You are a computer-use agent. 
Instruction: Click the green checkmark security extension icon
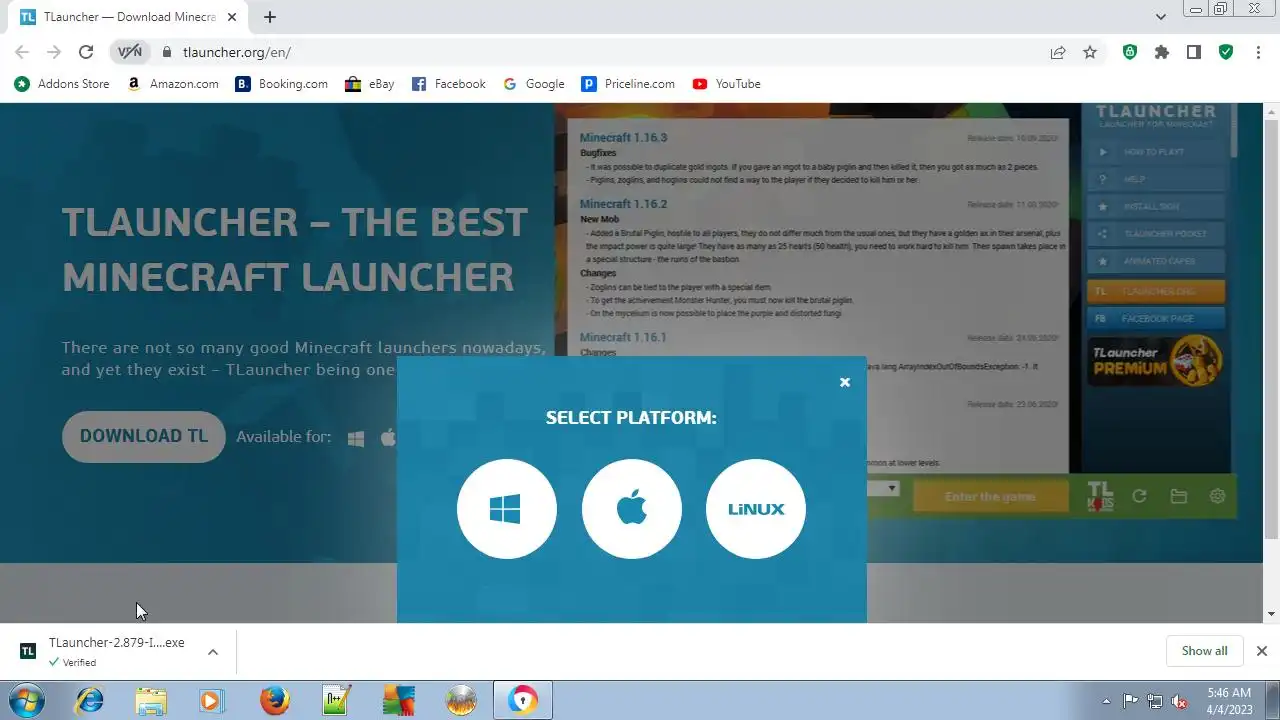1226,52
